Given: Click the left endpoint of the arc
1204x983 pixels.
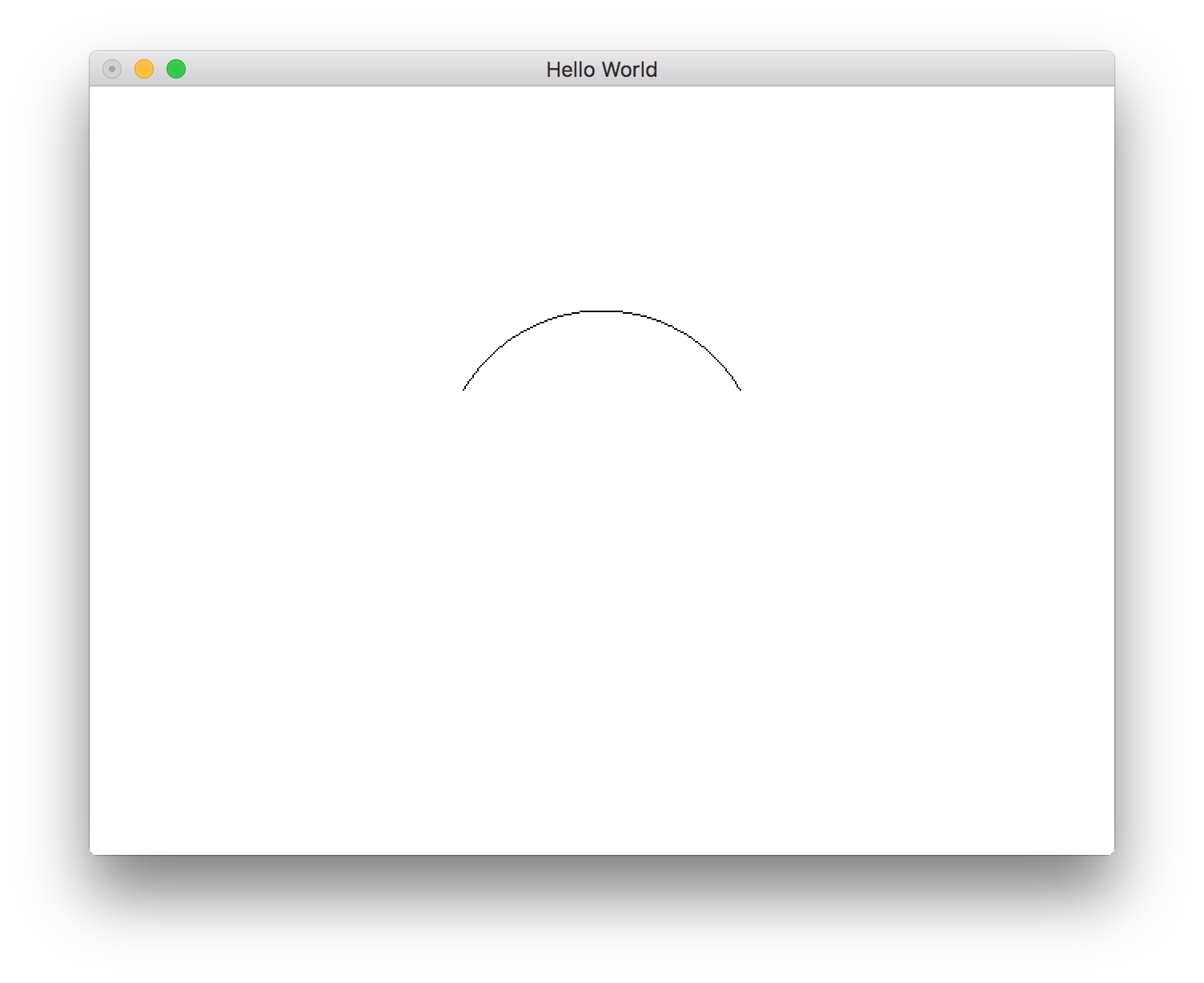Looking at the screenshot, I should (x=465, y=391).
